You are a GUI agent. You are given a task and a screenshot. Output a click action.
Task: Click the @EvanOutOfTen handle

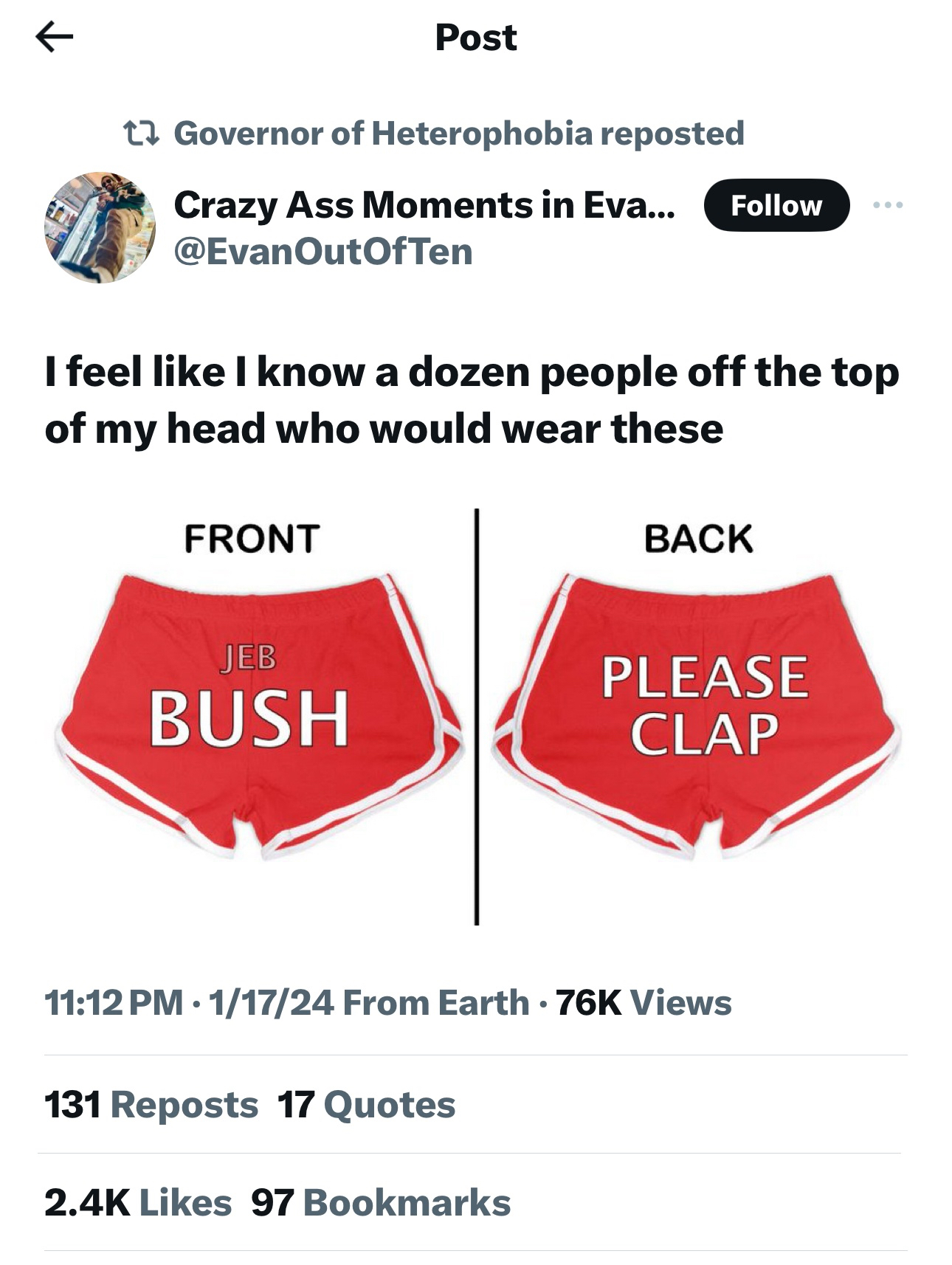point(322,251)
